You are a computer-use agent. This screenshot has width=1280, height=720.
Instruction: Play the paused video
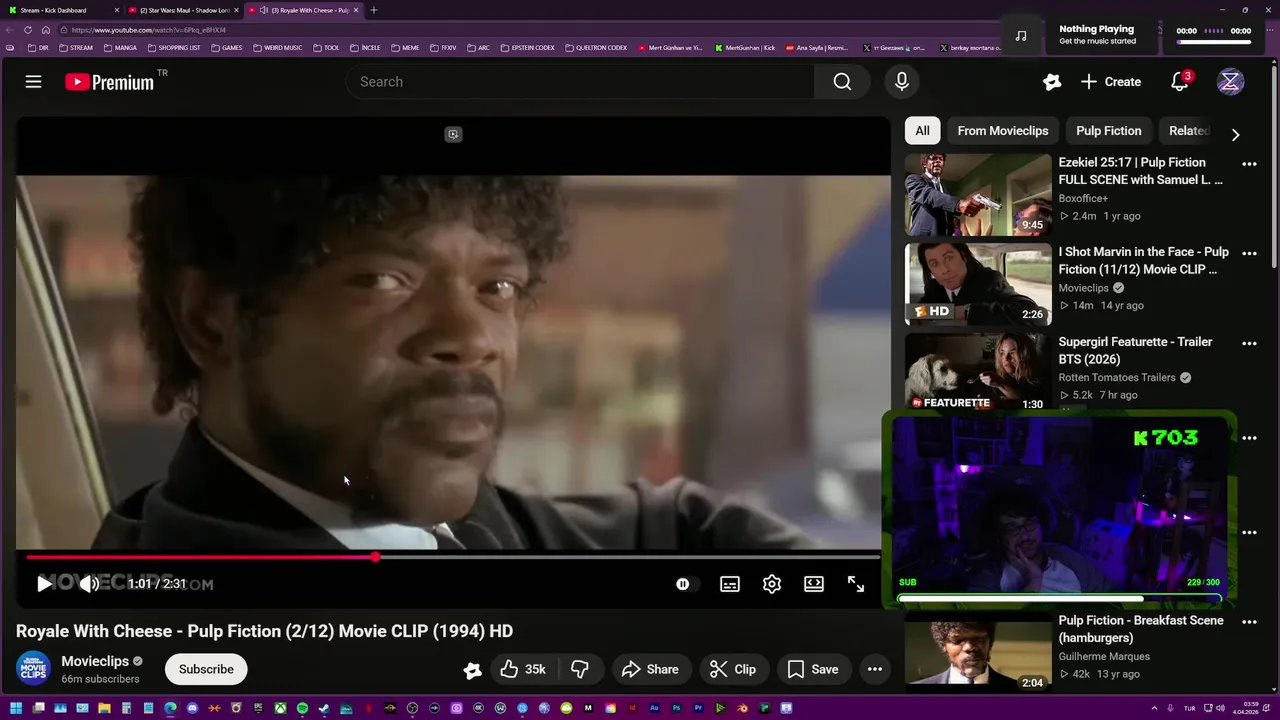(x=44, y=584)
